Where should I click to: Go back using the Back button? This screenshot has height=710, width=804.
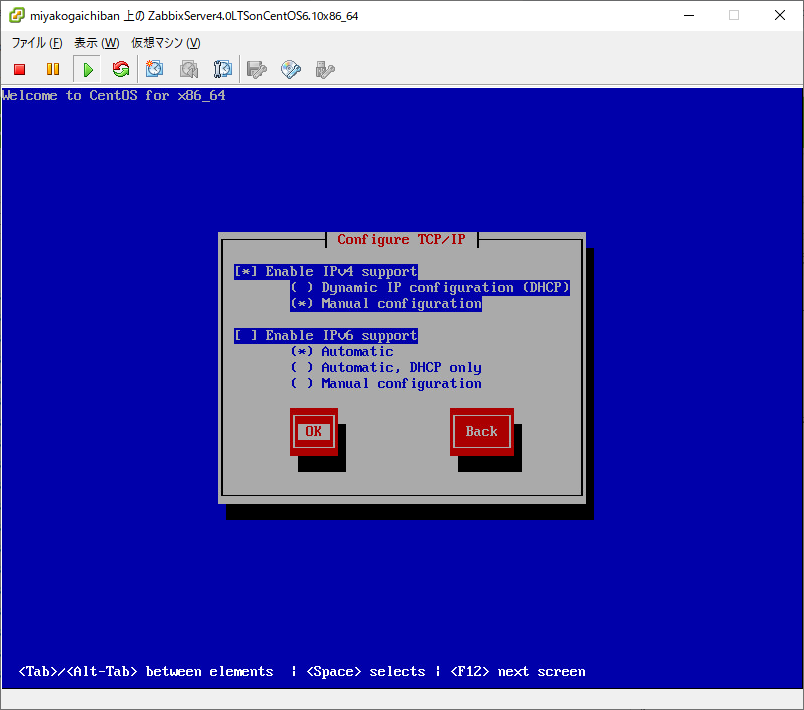click(x=481, y=432)
